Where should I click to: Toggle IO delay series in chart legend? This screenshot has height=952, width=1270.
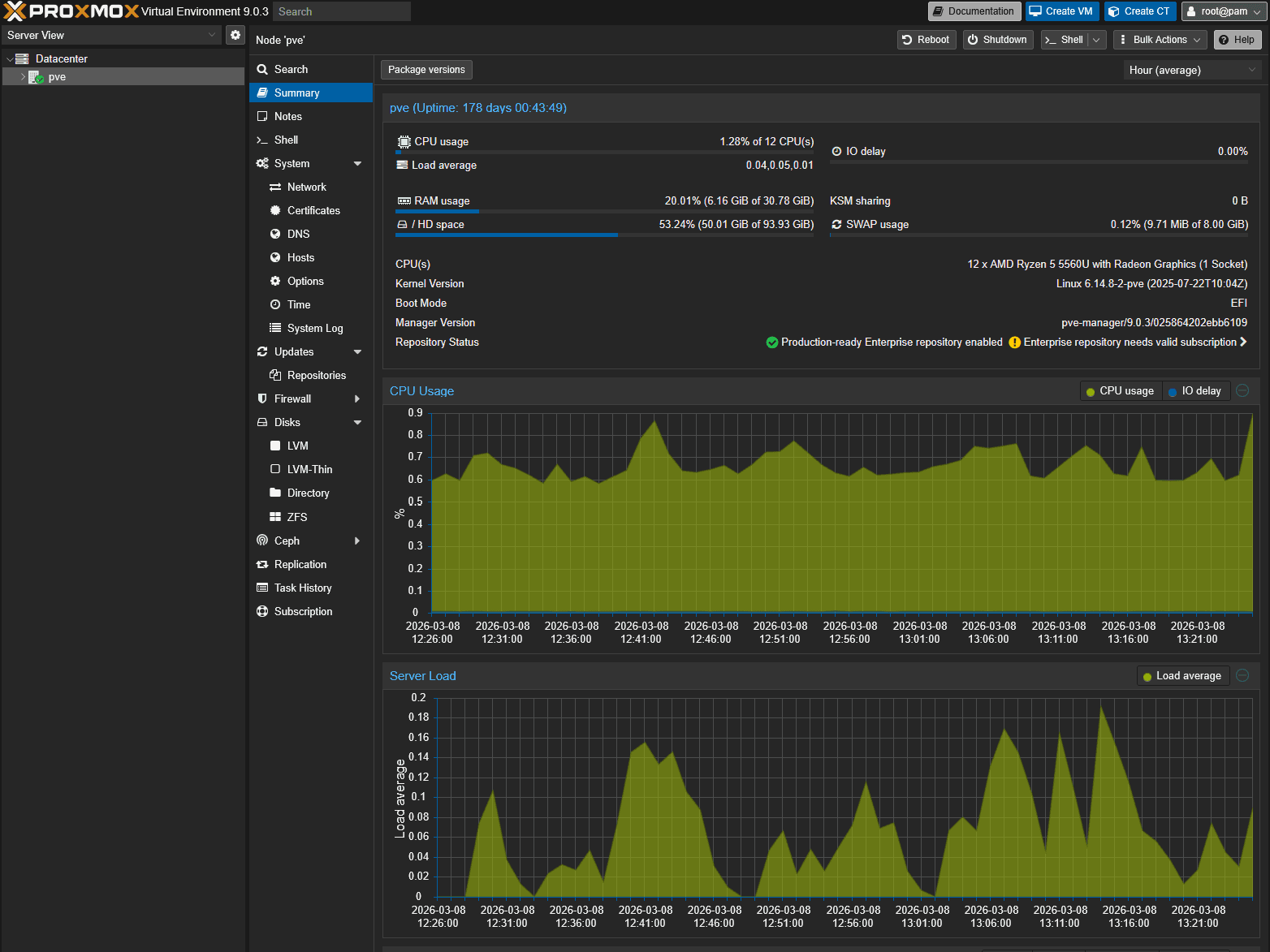tap(1195, 391)
